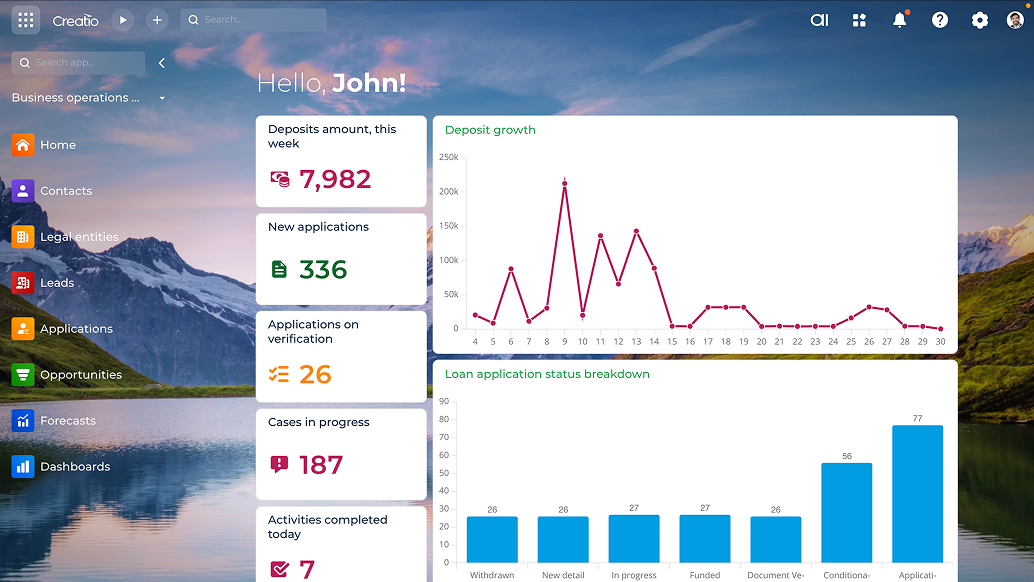Viewport: 1034px width, 582px height.
Task: Open the Leads section
Action: pyautogui.click(x=57, y=283)
